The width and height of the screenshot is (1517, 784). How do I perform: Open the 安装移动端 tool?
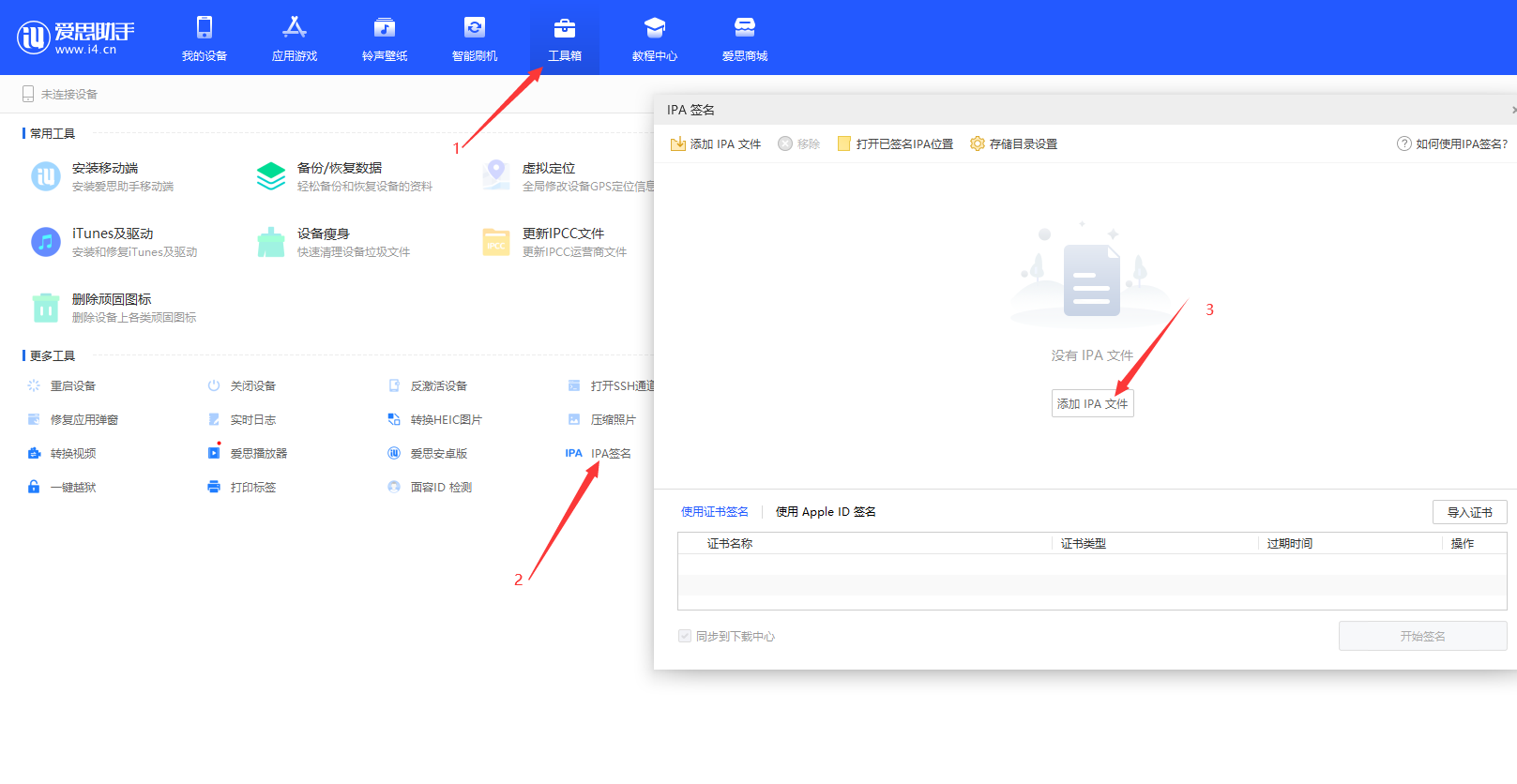(103, 176)
